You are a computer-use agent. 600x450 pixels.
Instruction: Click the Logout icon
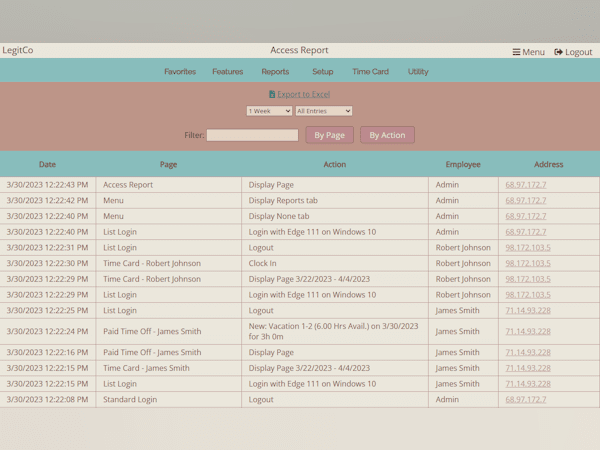[x=559, y=52]
